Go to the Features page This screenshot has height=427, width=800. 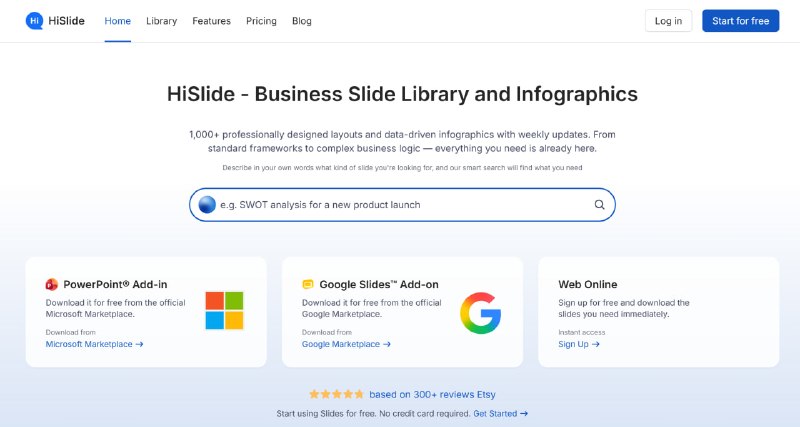coord(212,21)
